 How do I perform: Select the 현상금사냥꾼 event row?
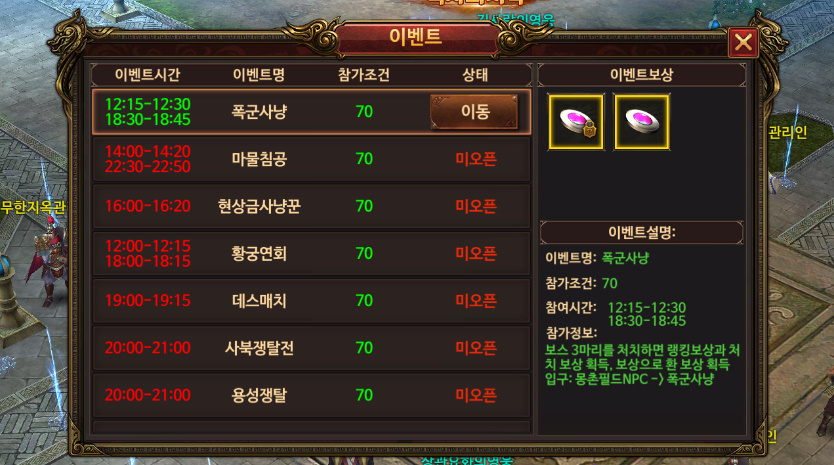[x=311, y=206]
